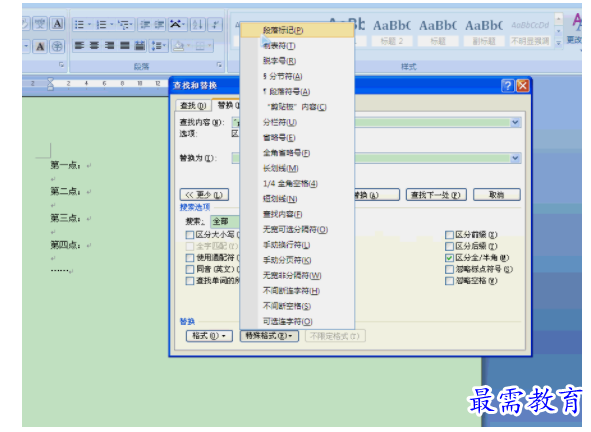Viewport: 591px width, 432px height.
Task: Open line spacing dropdown arrow
Action: click(165, 46)
